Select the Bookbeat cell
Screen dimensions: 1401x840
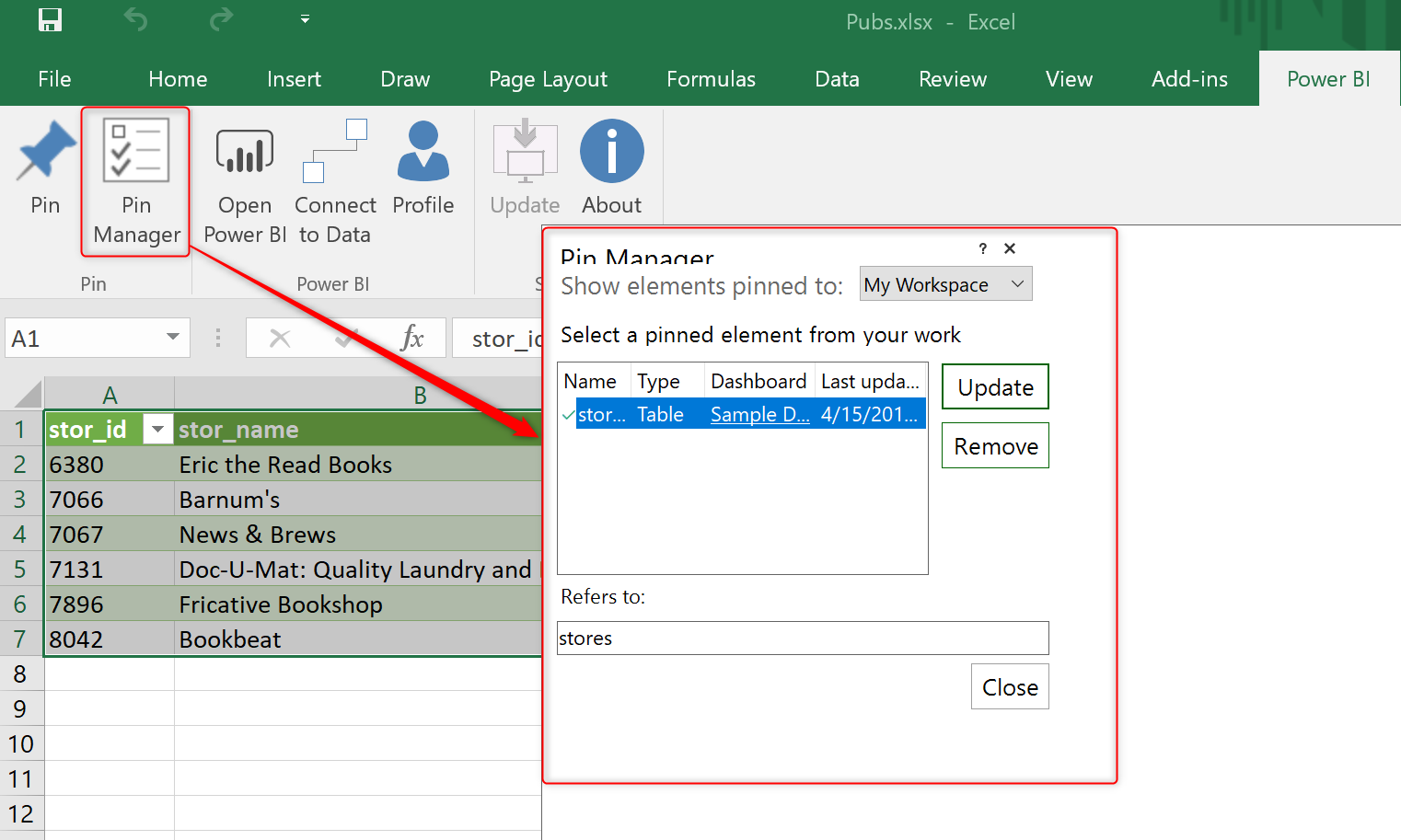[358, 639]
